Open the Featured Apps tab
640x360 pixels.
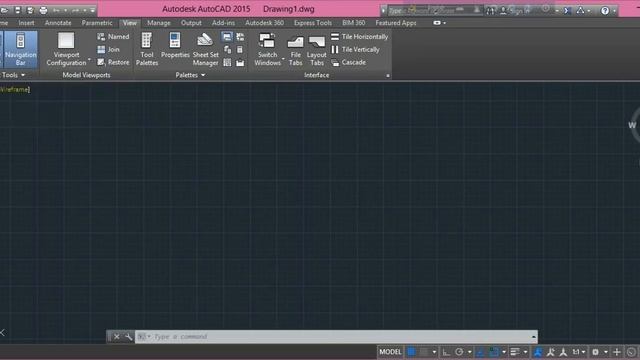[x=396, y=23]
